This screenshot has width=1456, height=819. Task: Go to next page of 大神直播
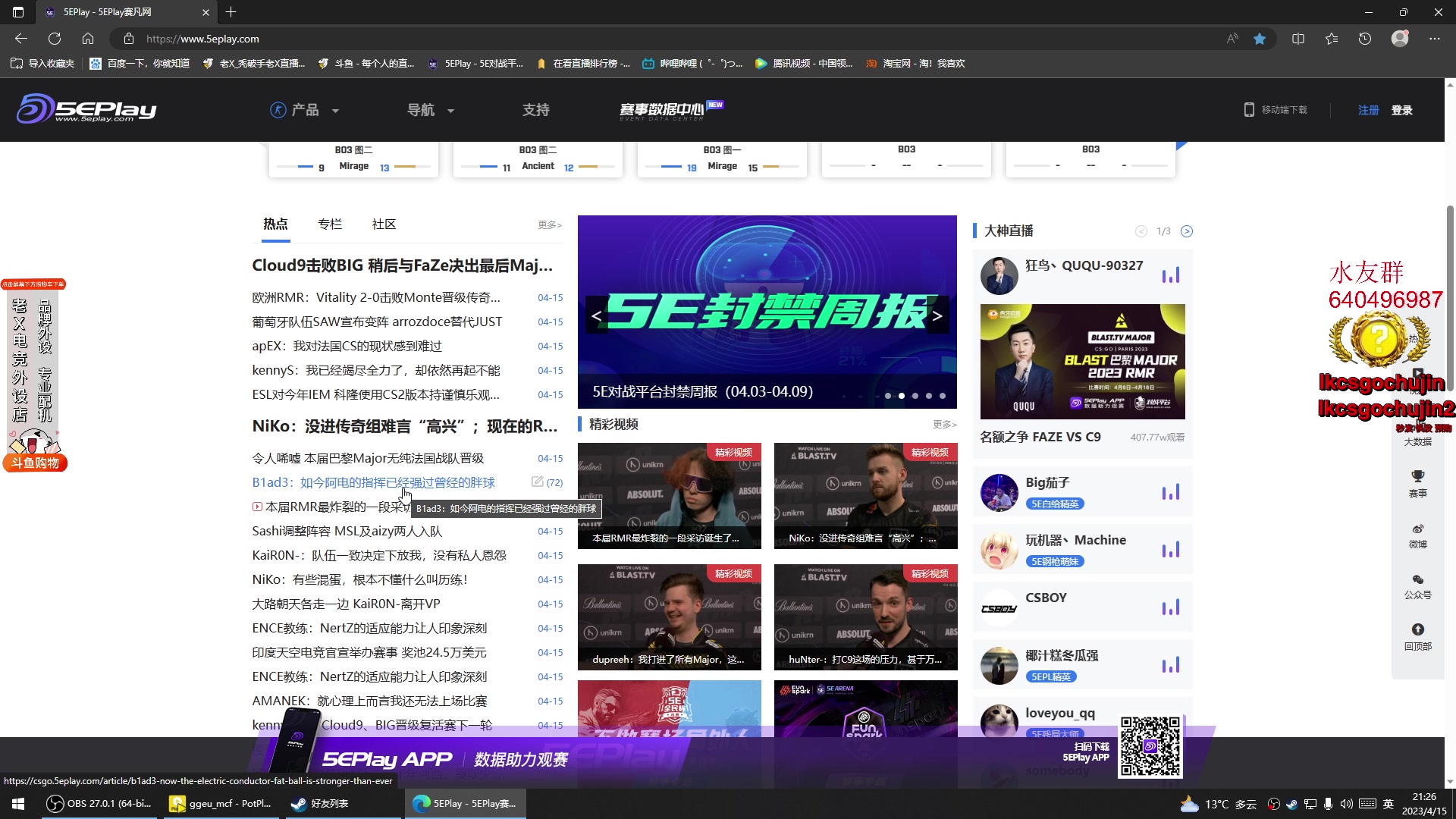point(1187,231)
